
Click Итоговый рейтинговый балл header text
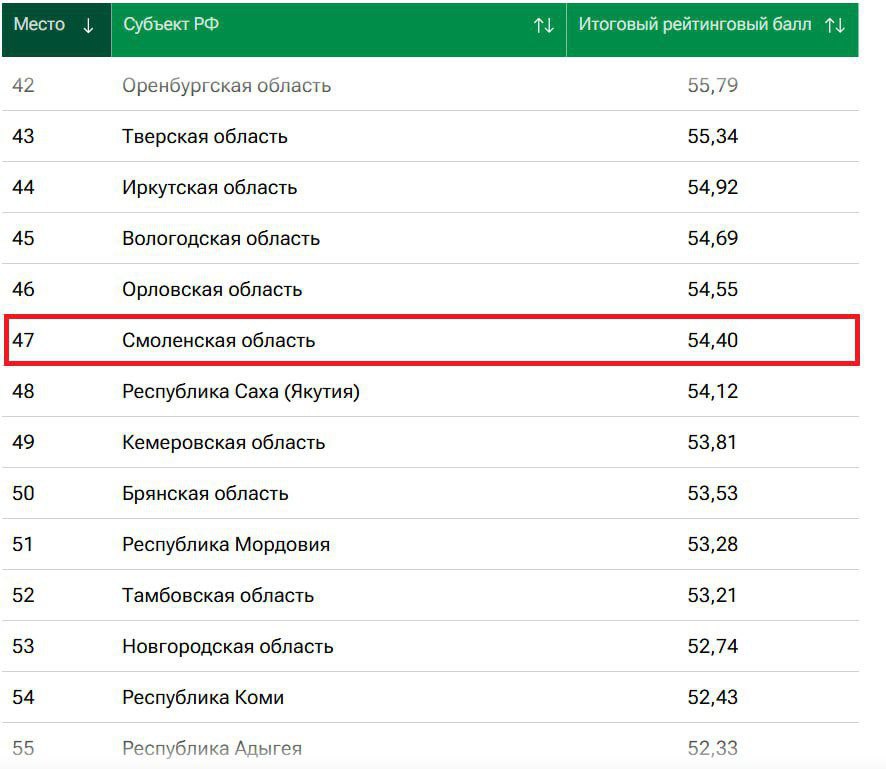[694, 25]
